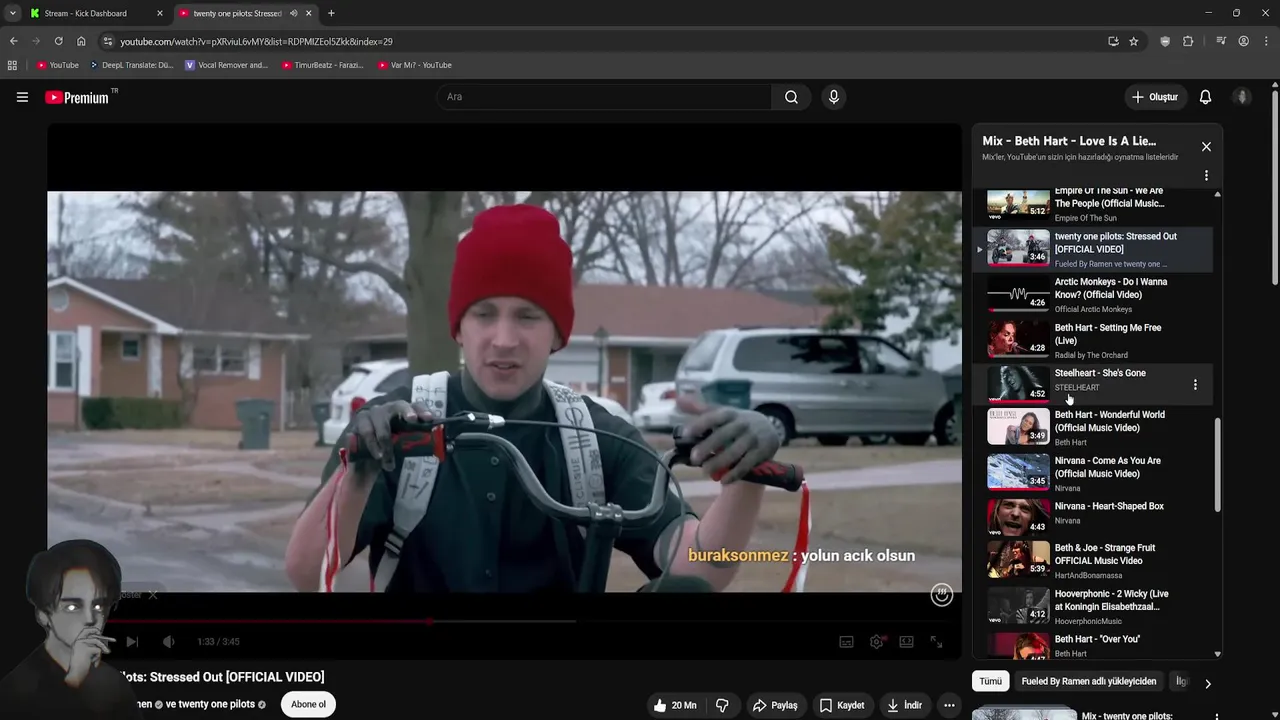The height and width of the screenshot is (720, 1280).
Task: Toggle subtitles in video player
Action: pos(846,642)
